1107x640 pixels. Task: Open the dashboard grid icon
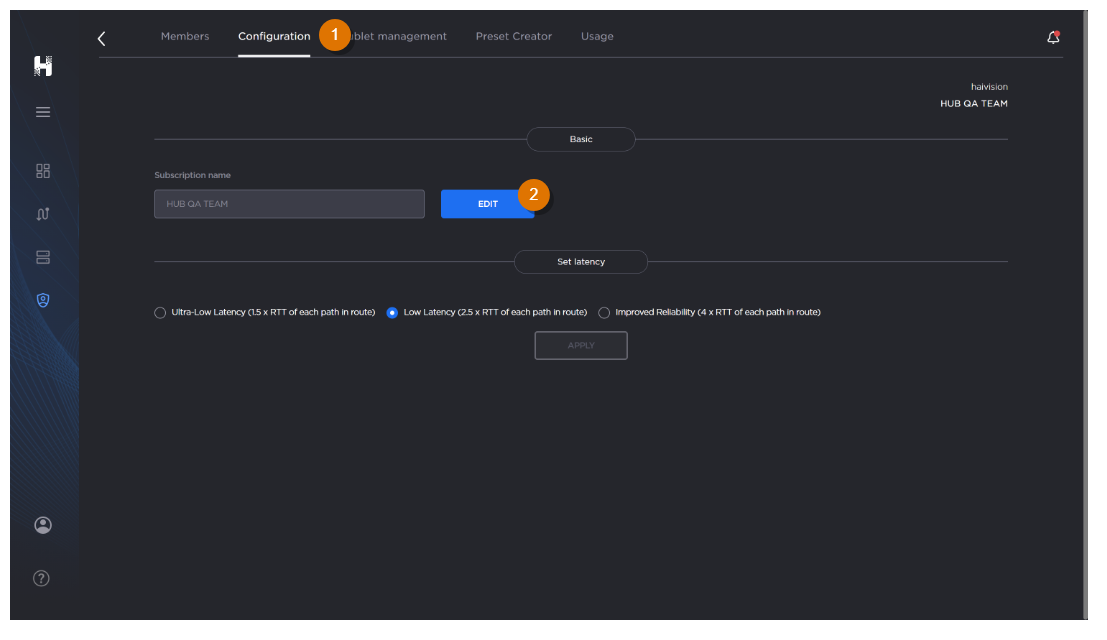pos(43,171)
